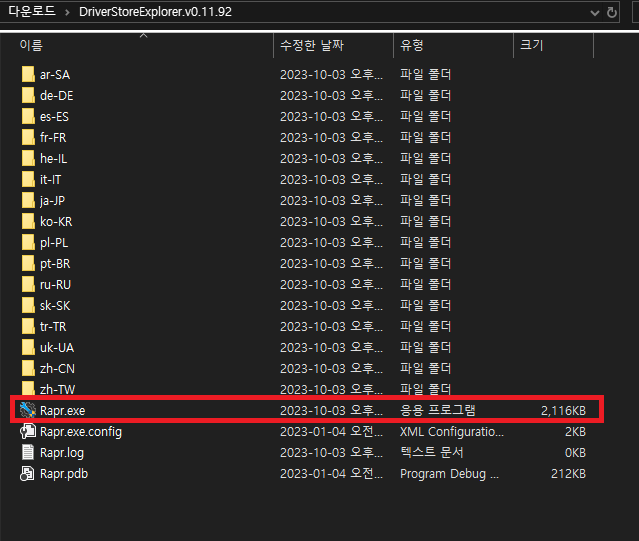Click the Rapr.exe.config file icon

click(x=28, y=431)
